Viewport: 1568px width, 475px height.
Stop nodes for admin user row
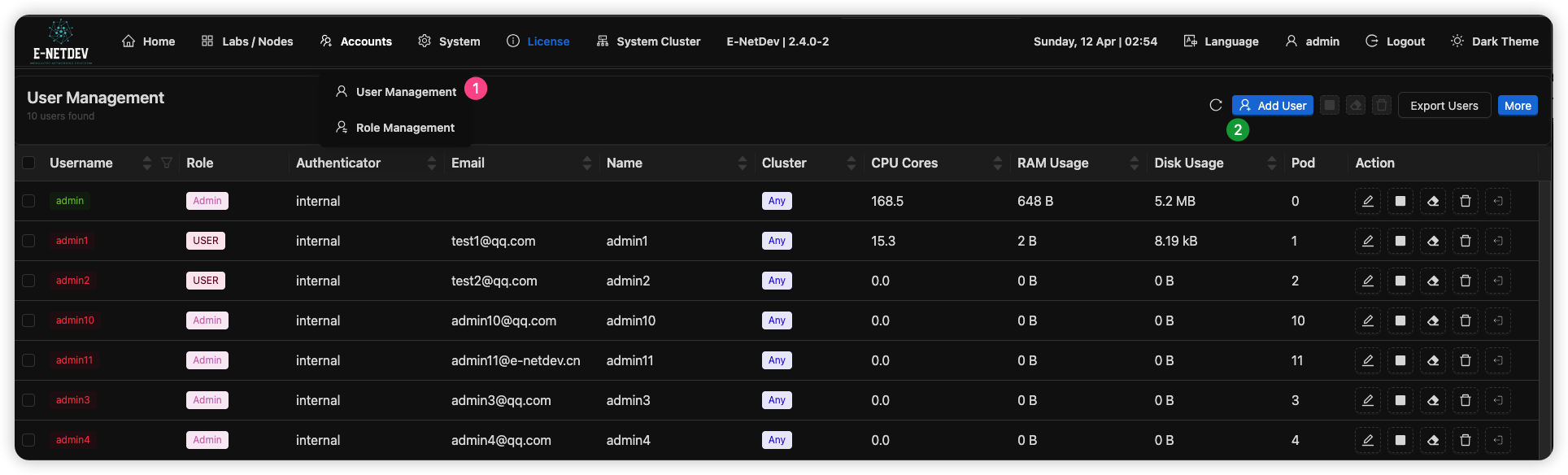click(x=1400, y=201)
